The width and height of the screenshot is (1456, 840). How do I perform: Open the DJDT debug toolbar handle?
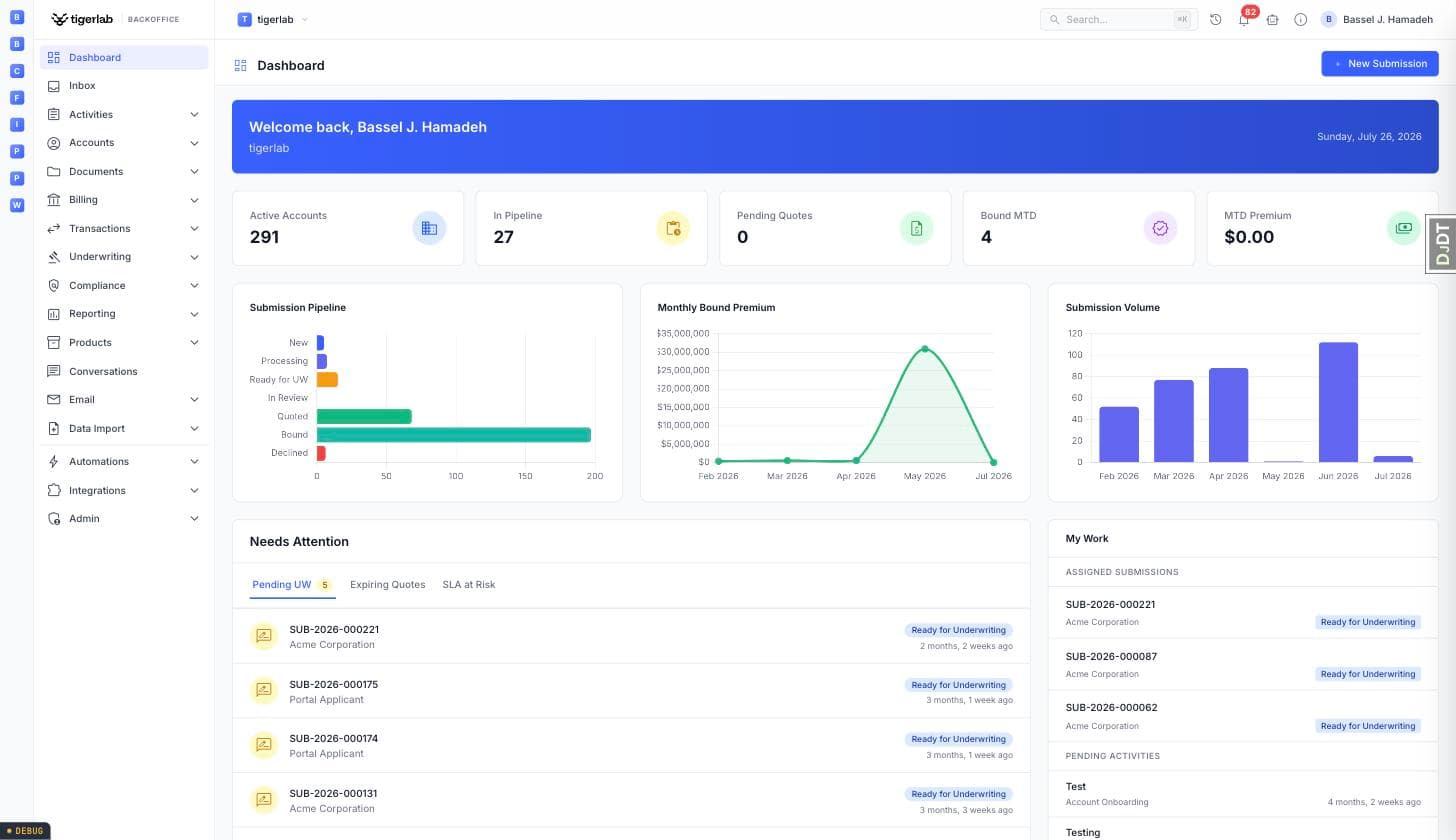pyautogui.click(x=1441, y=244)
